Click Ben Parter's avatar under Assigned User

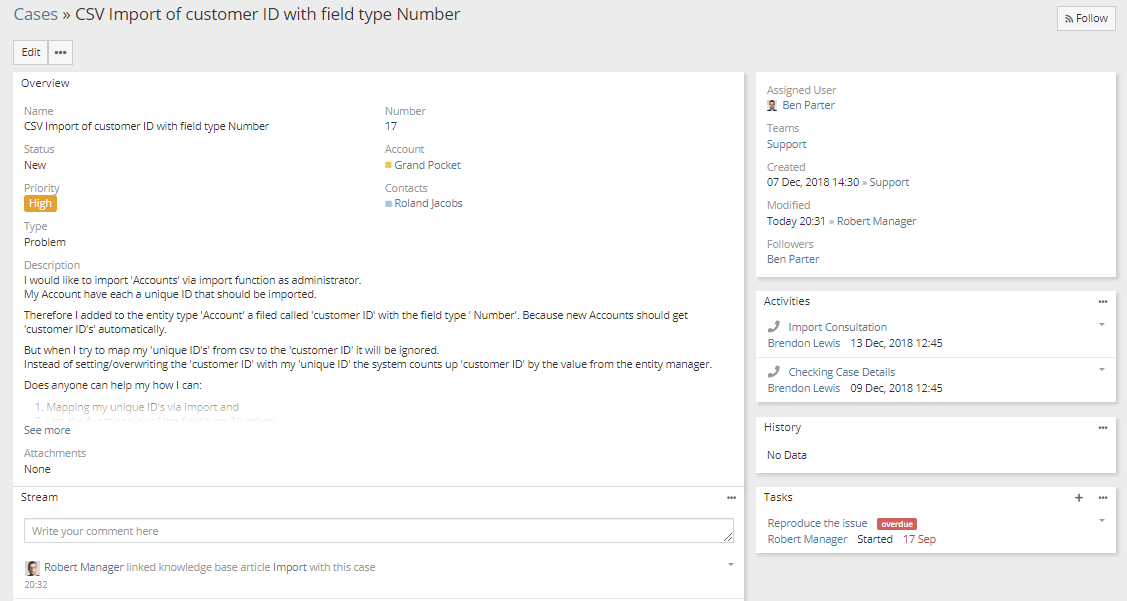point(772,105)
